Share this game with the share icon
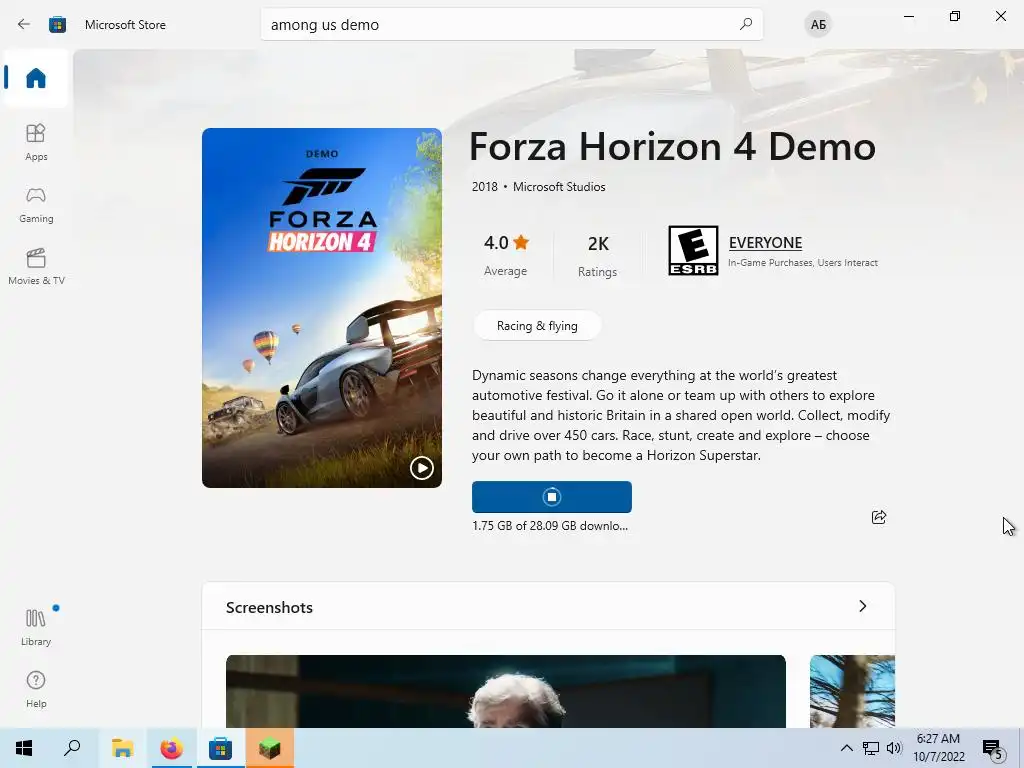The width and height of the screenshot is (1024, 768). tap(879, 517)
